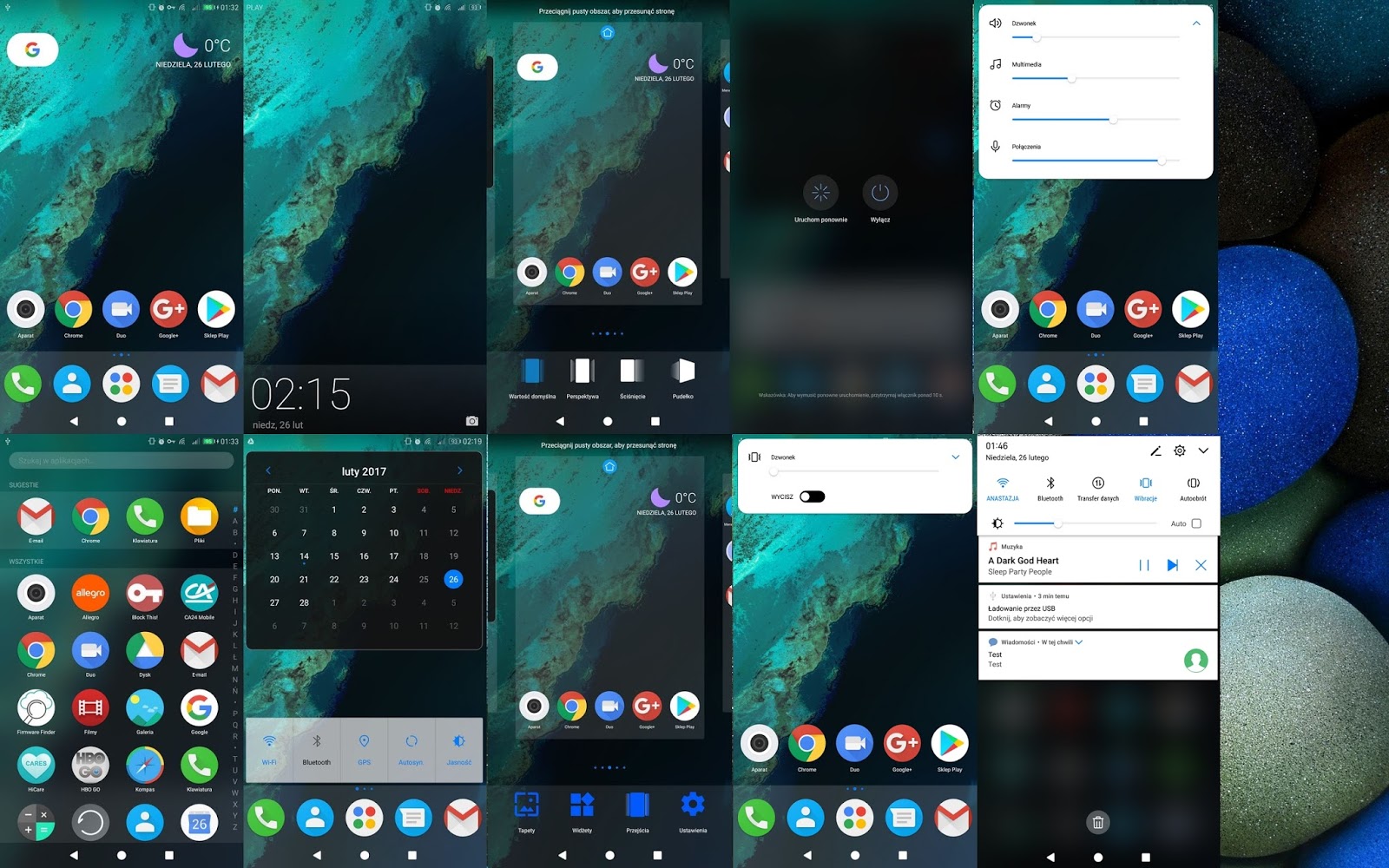Open the CA24 Mobile banking app
Screen dimensions: 1389x868
tap(199, 593)
